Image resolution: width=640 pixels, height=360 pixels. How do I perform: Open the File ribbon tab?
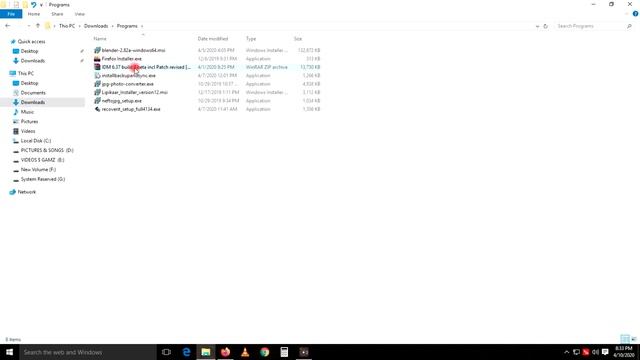coord(11,14)
